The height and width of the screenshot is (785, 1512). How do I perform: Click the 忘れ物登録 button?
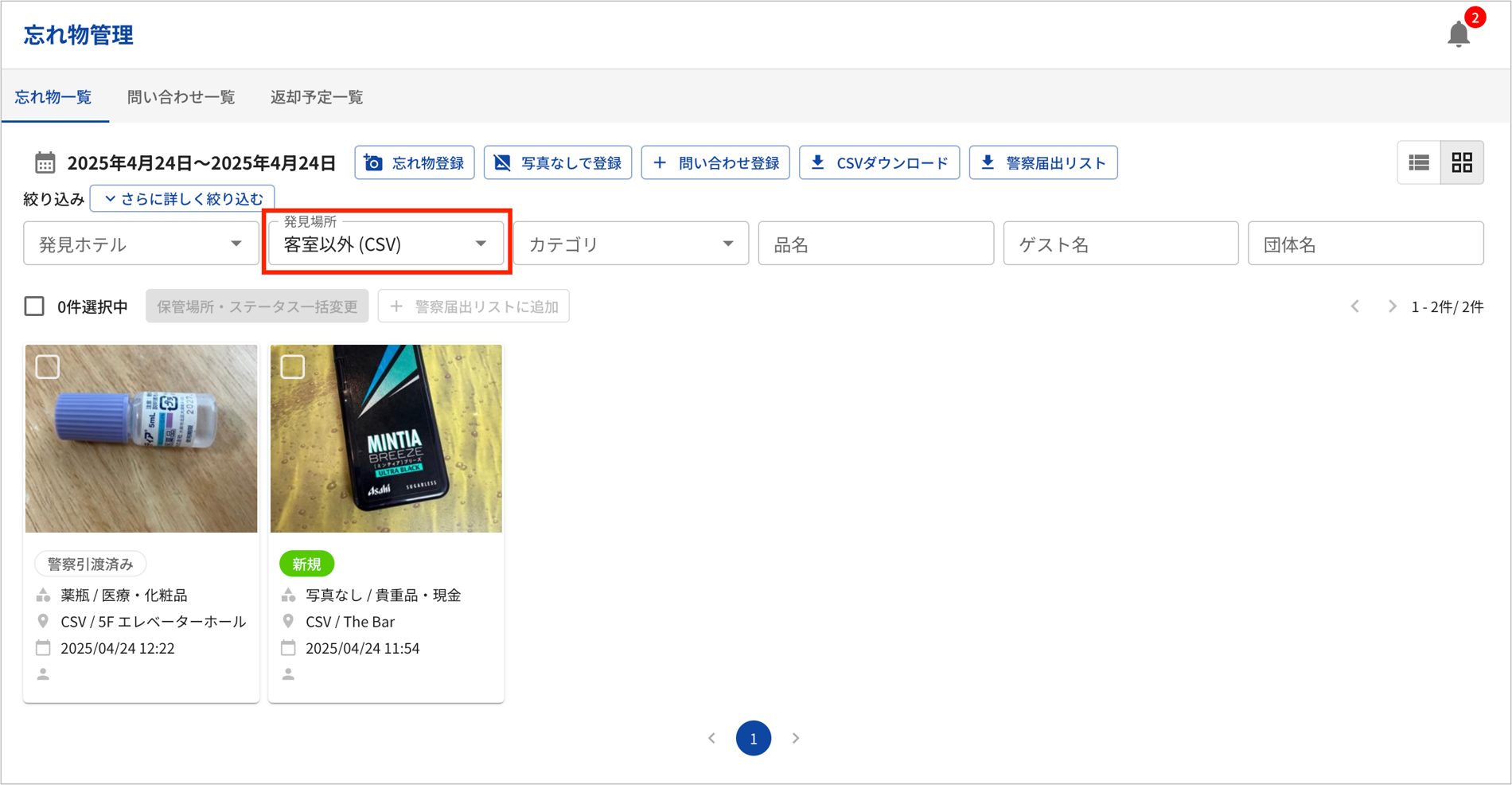(x=415, y=163)
